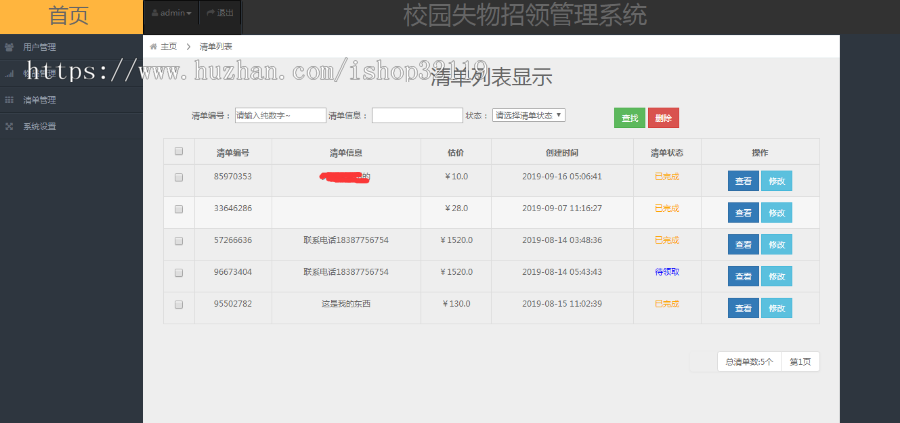Viewport: 900px width, 423px height.
Task: Click the ￥130.0 price cell
Action: (x=456, y=304)
